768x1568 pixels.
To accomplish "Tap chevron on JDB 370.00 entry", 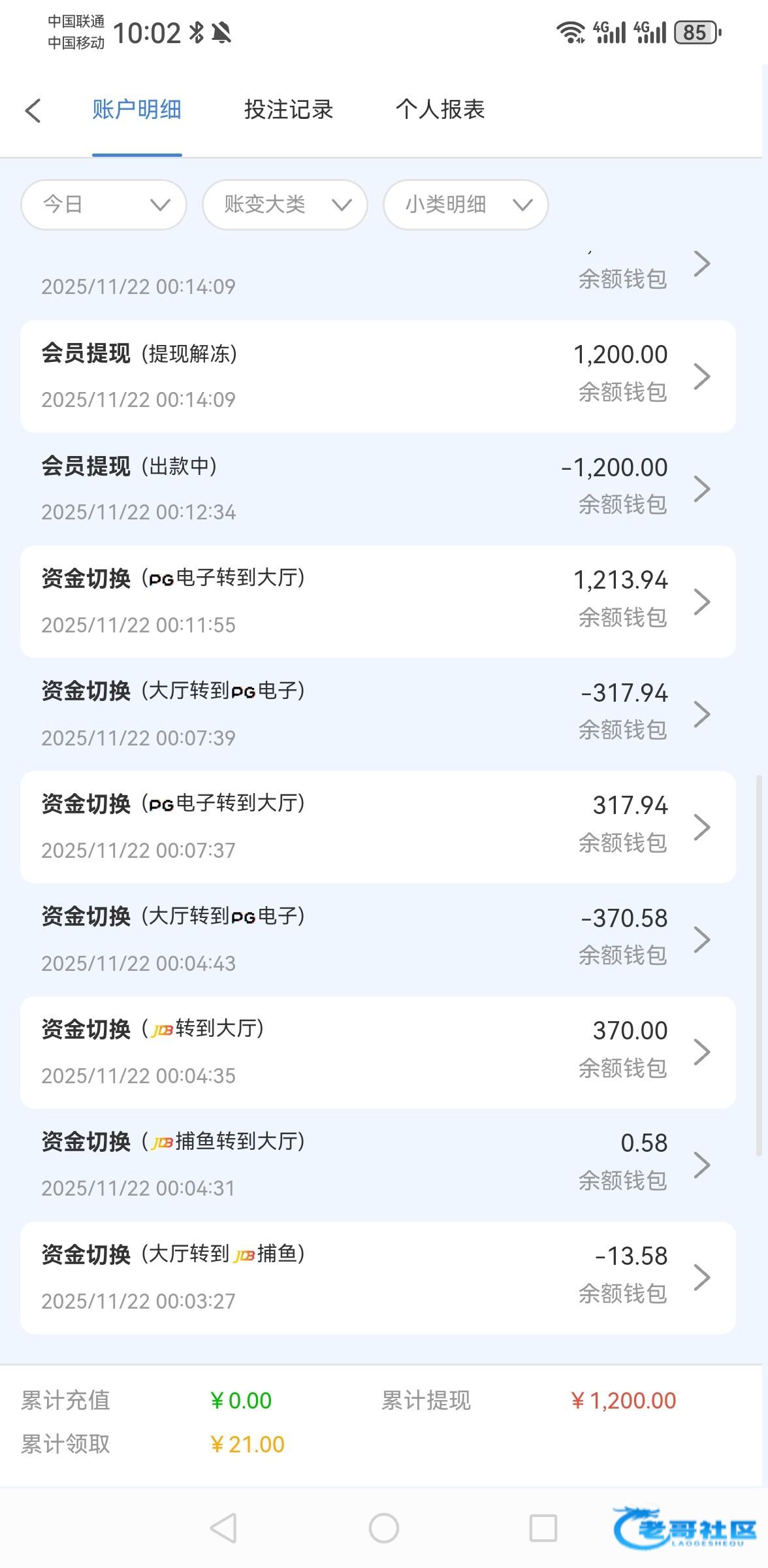I will (701, 1052).
